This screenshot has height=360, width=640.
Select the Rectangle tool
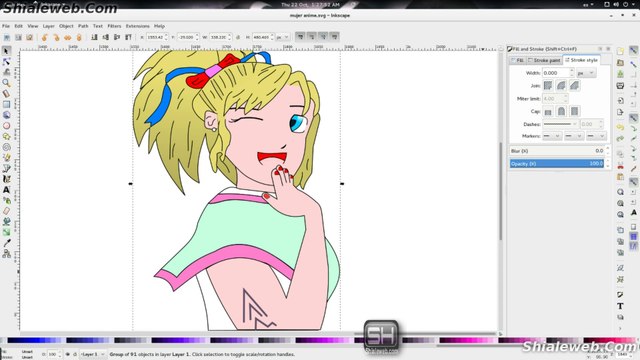(x=6, y=104)
